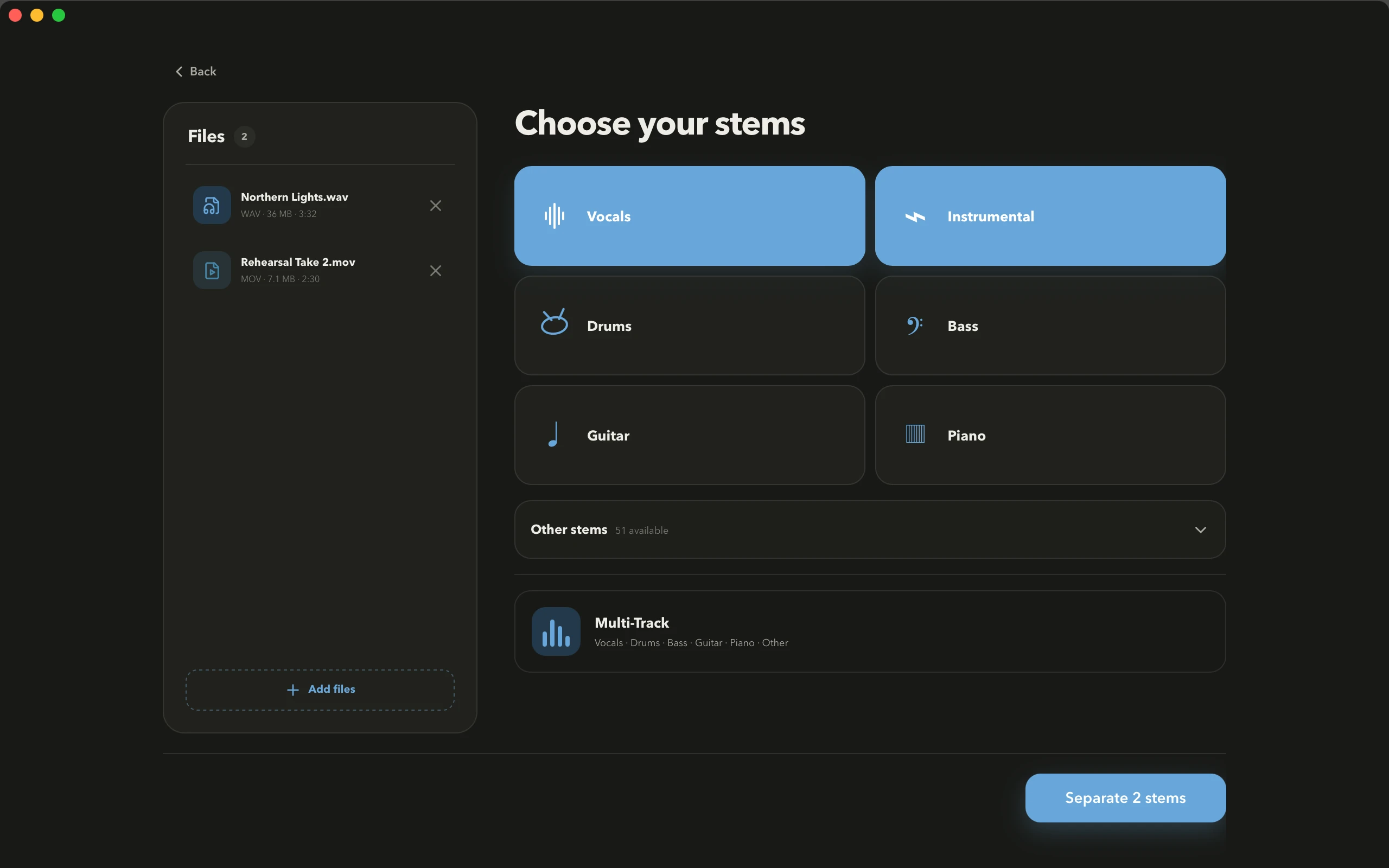Click the Guitar note icon
The width and height of the screenshot is (1389, 868).
click(x=553, y=435)
